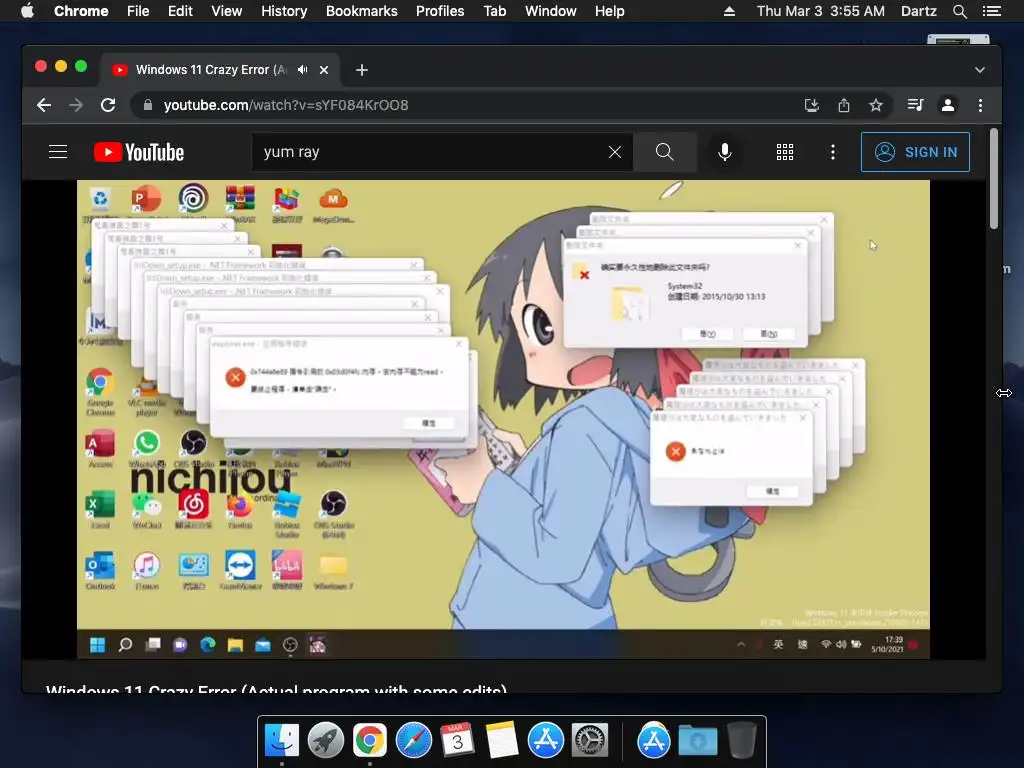Image resolution: width=1024 pixels, height=768 pixels.
Task: Open Safari from the Dock
Action: tap(413, 741)
